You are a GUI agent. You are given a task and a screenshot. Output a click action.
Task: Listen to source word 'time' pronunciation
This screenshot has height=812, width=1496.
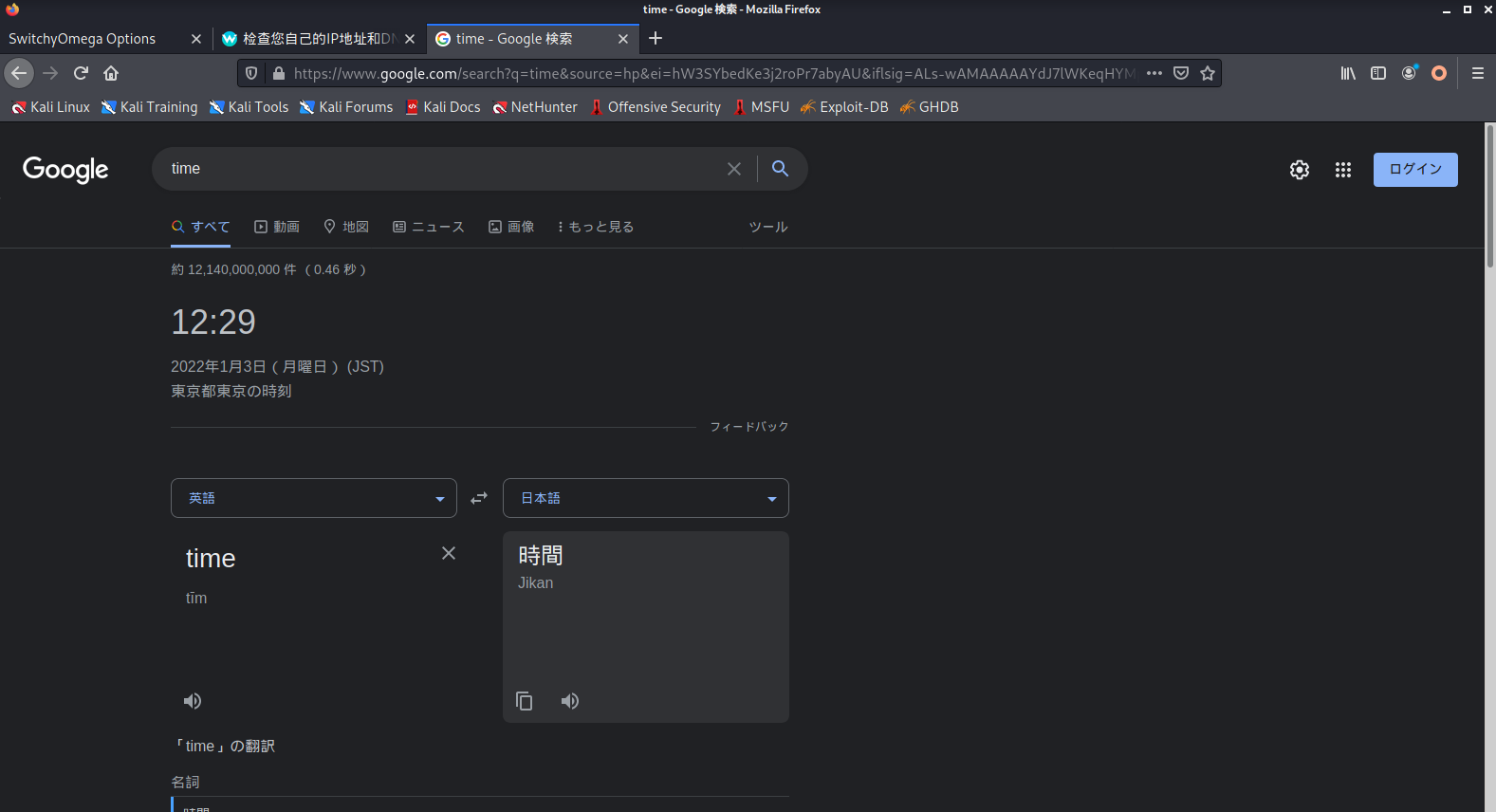193,701
